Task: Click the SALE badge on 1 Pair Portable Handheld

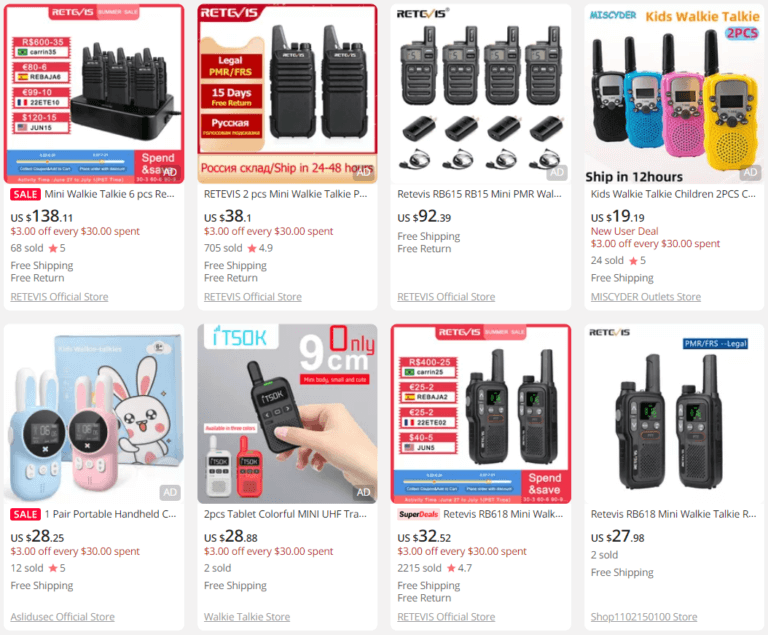Action: pyautogui.click(x=25, y=514)
